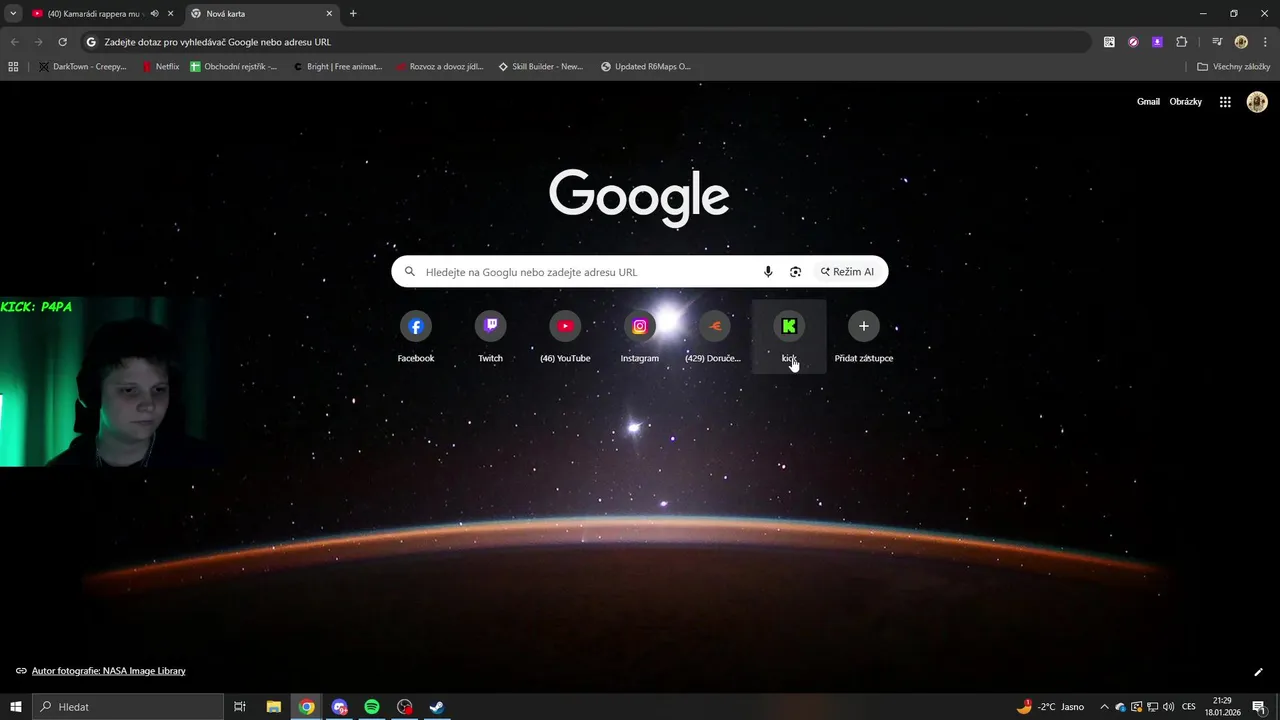
Task: Expand the Všechny záložky folder
Action: pos(1233,67)
